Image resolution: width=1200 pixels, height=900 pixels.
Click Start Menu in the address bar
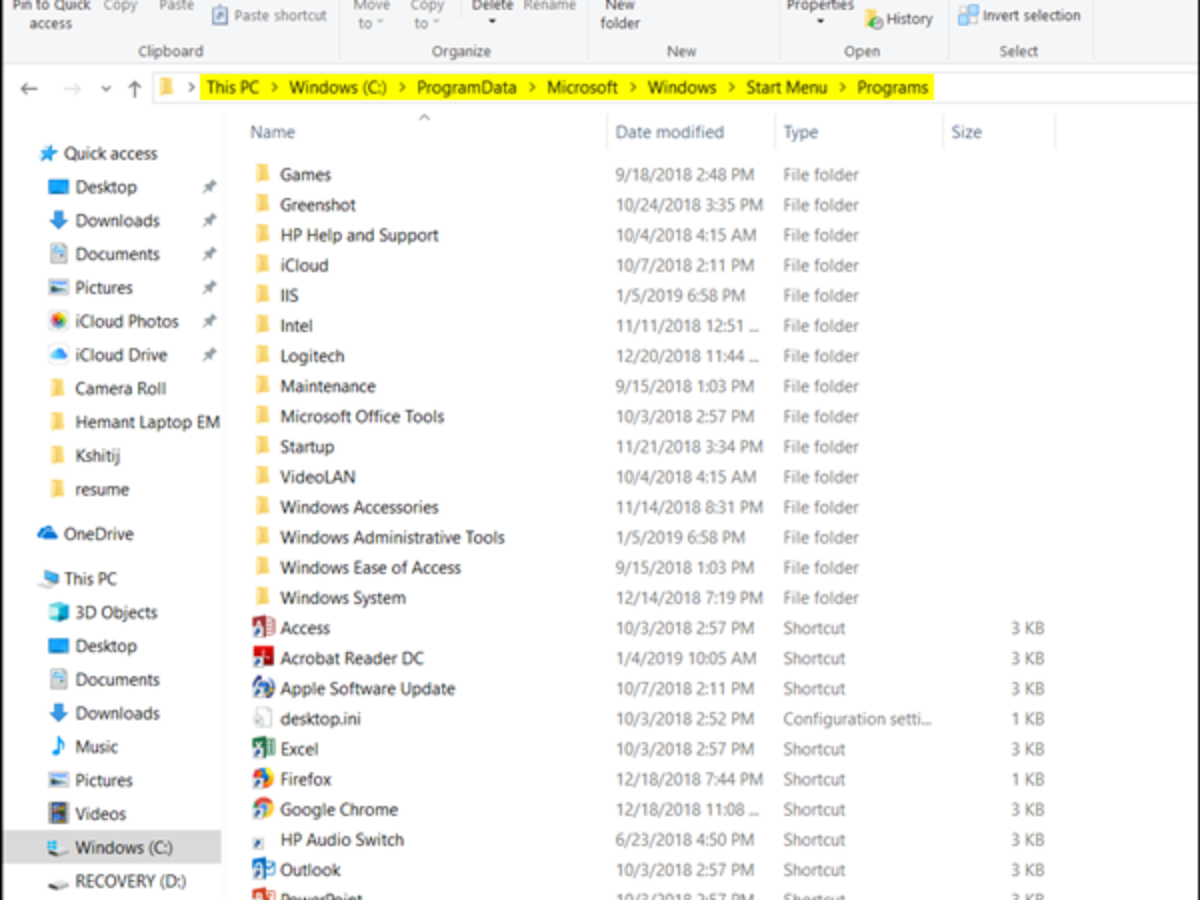click(787, 88)
